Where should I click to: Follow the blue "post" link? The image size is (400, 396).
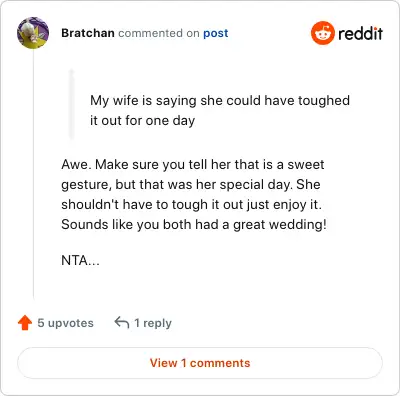[216, 33]
